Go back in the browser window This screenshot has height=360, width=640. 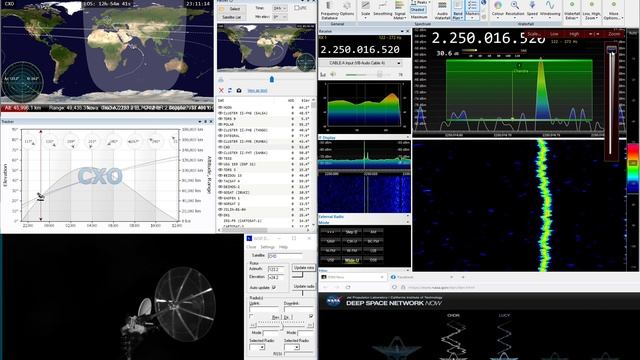tap(325, 287)
